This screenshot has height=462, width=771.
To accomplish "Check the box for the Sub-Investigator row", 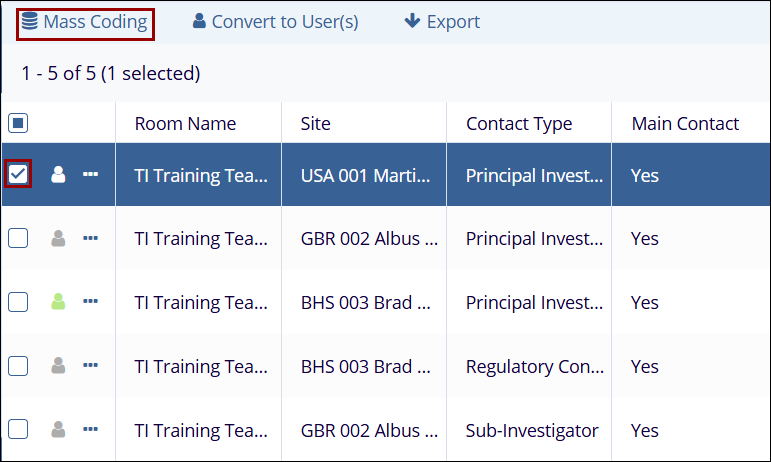I will pyautogui.click(x=18, y=429).
